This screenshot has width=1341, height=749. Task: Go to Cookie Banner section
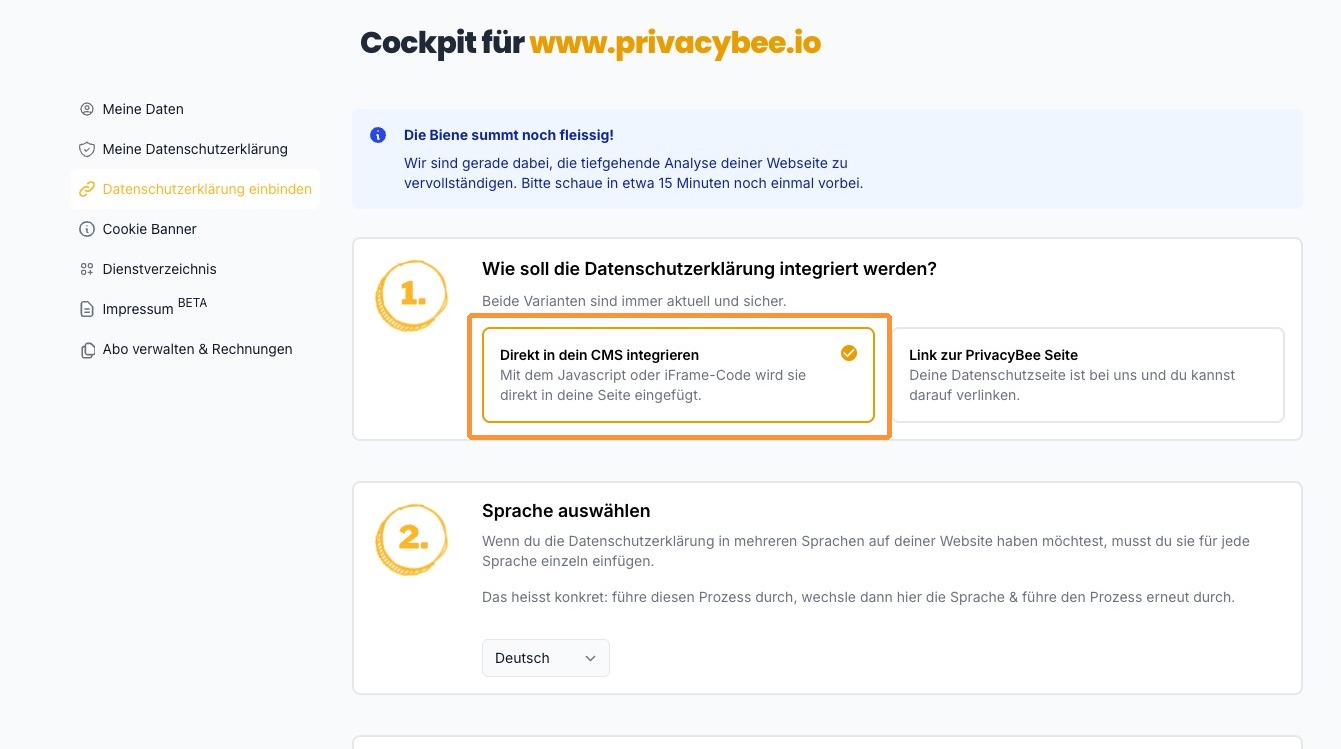149,229
